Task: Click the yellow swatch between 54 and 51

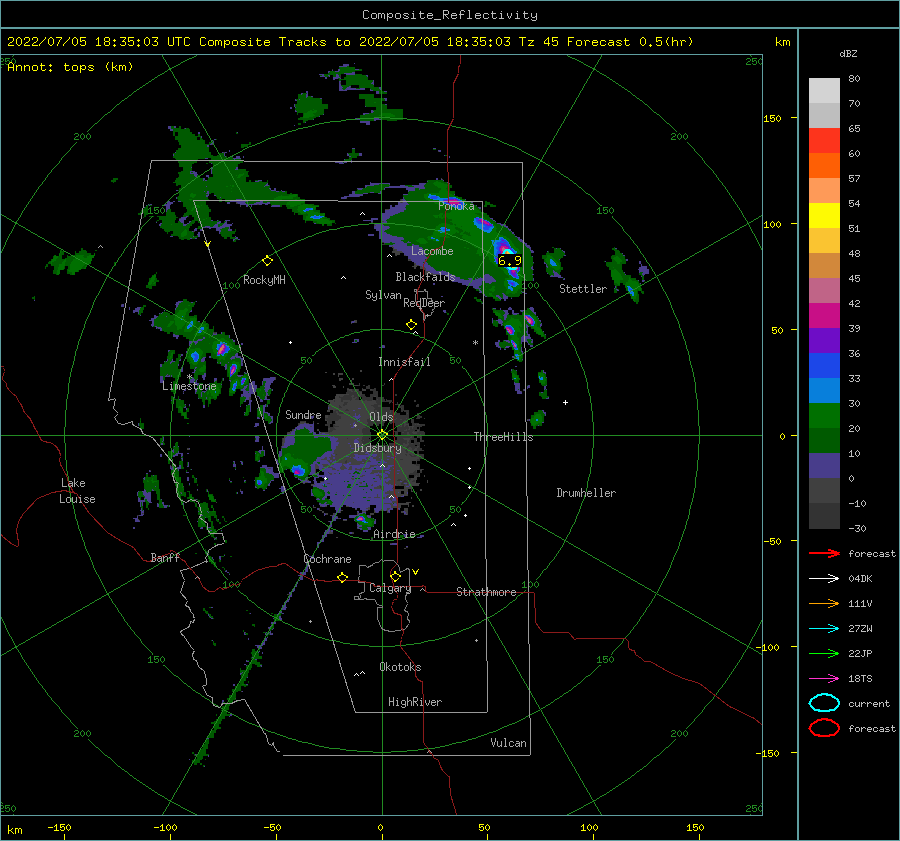Action: click(824, 216)
